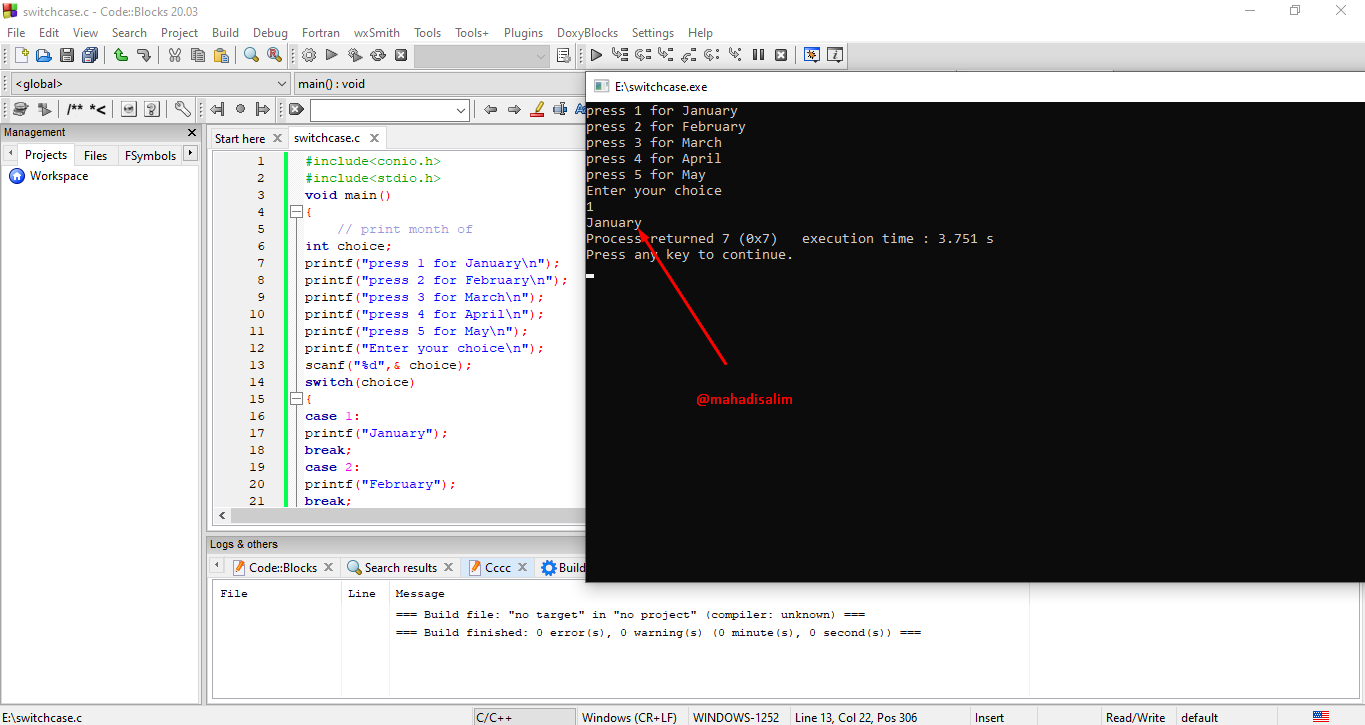Open Replace with the magnifier-R icon

point(274,56)
